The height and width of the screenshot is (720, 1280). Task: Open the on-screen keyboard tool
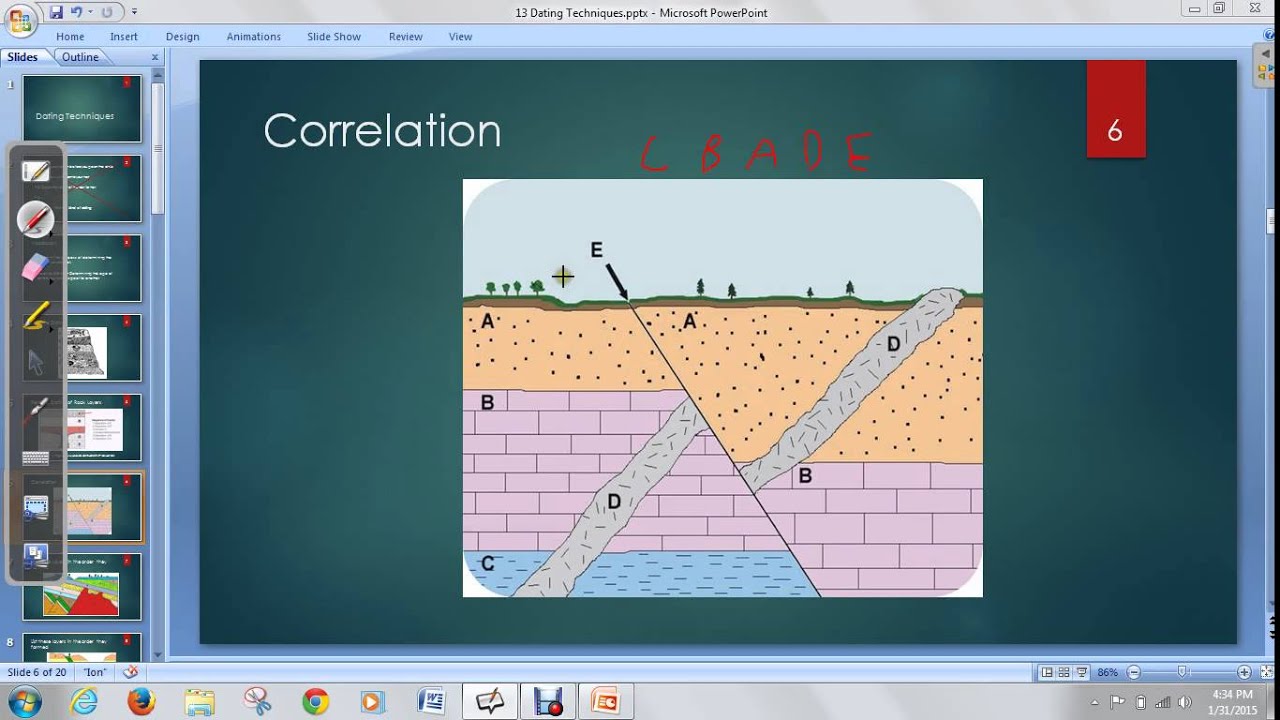point(36,458)
